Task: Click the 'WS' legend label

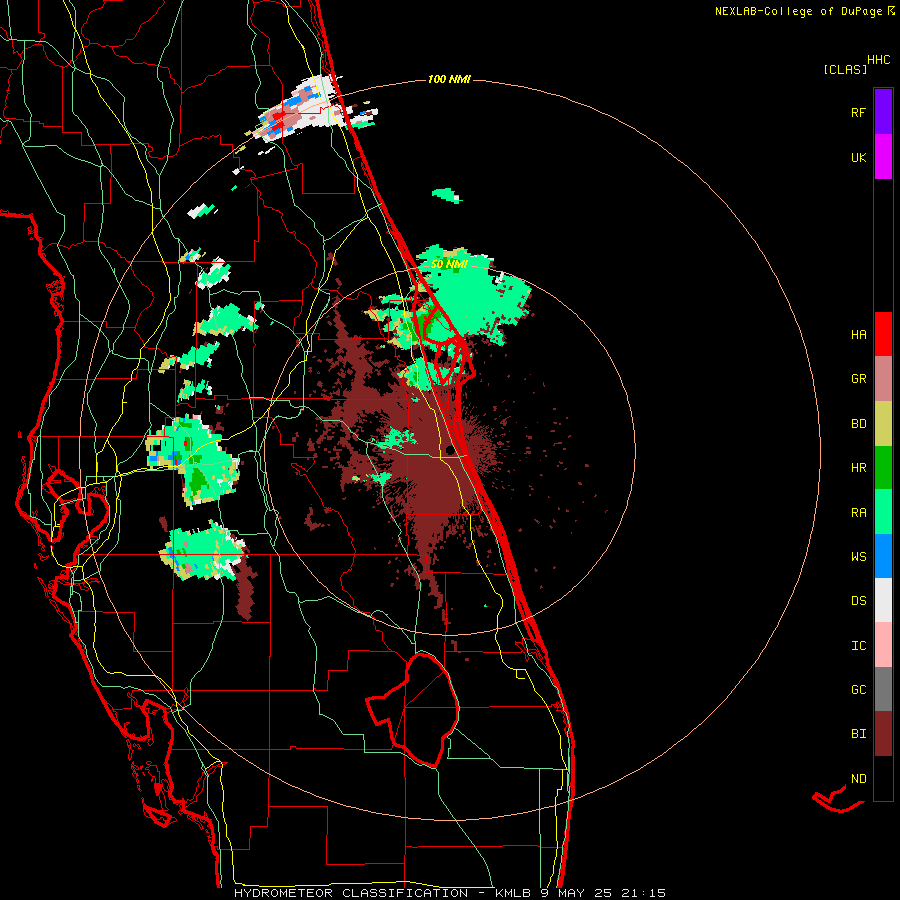Action: tap(858, 557)
